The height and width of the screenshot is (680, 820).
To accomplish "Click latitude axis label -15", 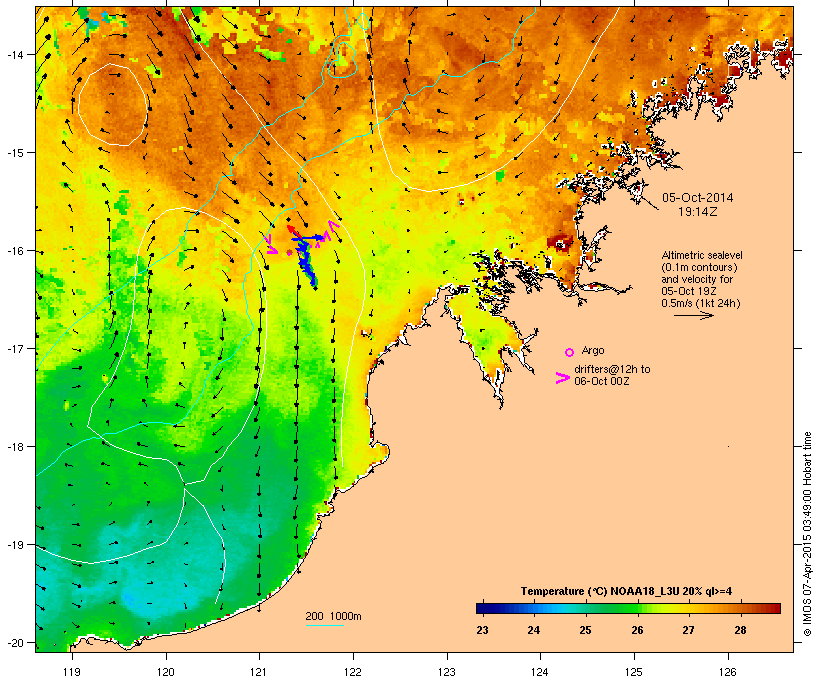I will pos(15,152).
